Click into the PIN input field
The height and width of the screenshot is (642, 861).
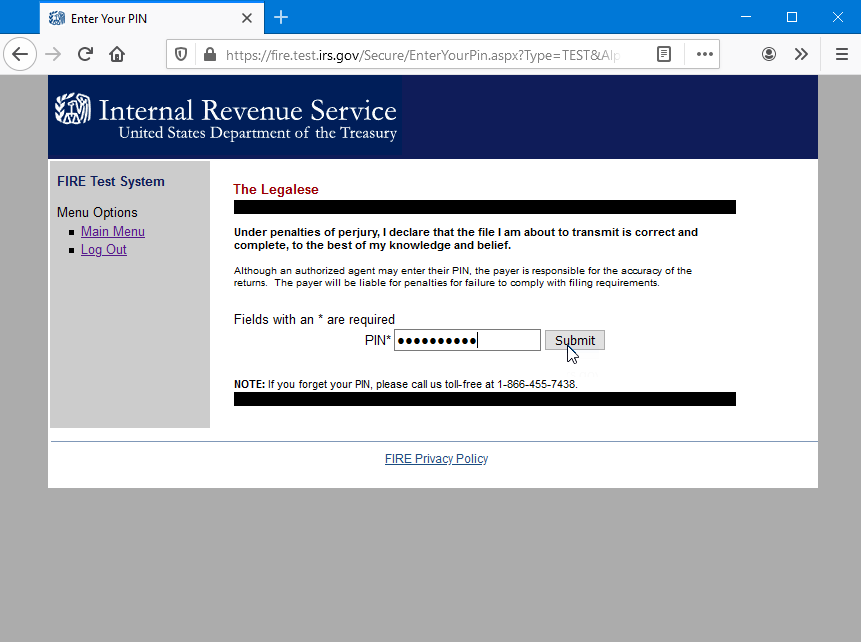click(x=467, y=340)
